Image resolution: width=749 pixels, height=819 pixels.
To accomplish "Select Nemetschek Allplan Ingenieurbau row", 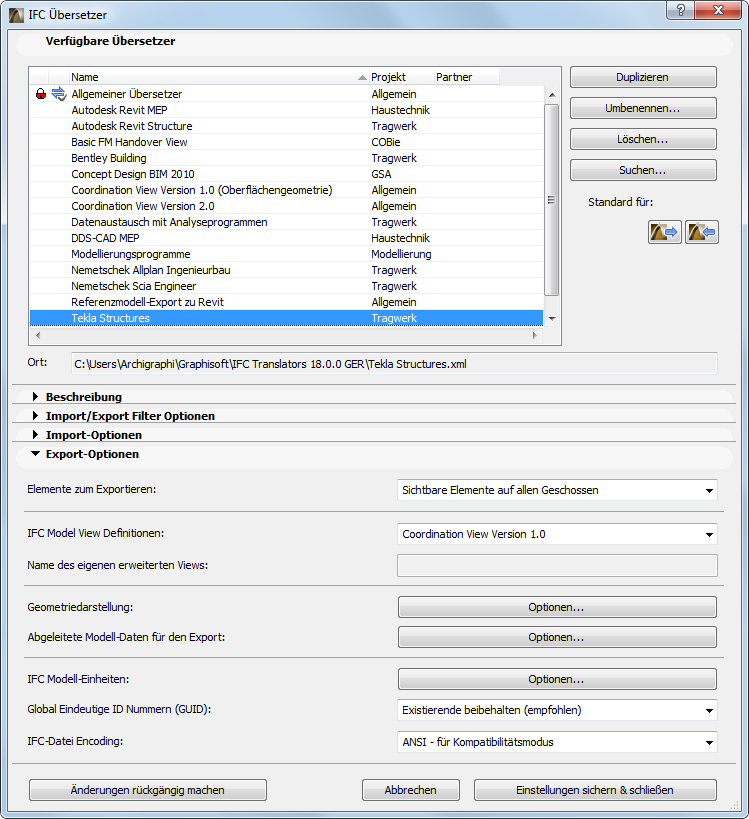I will pyautogui.click(x=286, y=270).
